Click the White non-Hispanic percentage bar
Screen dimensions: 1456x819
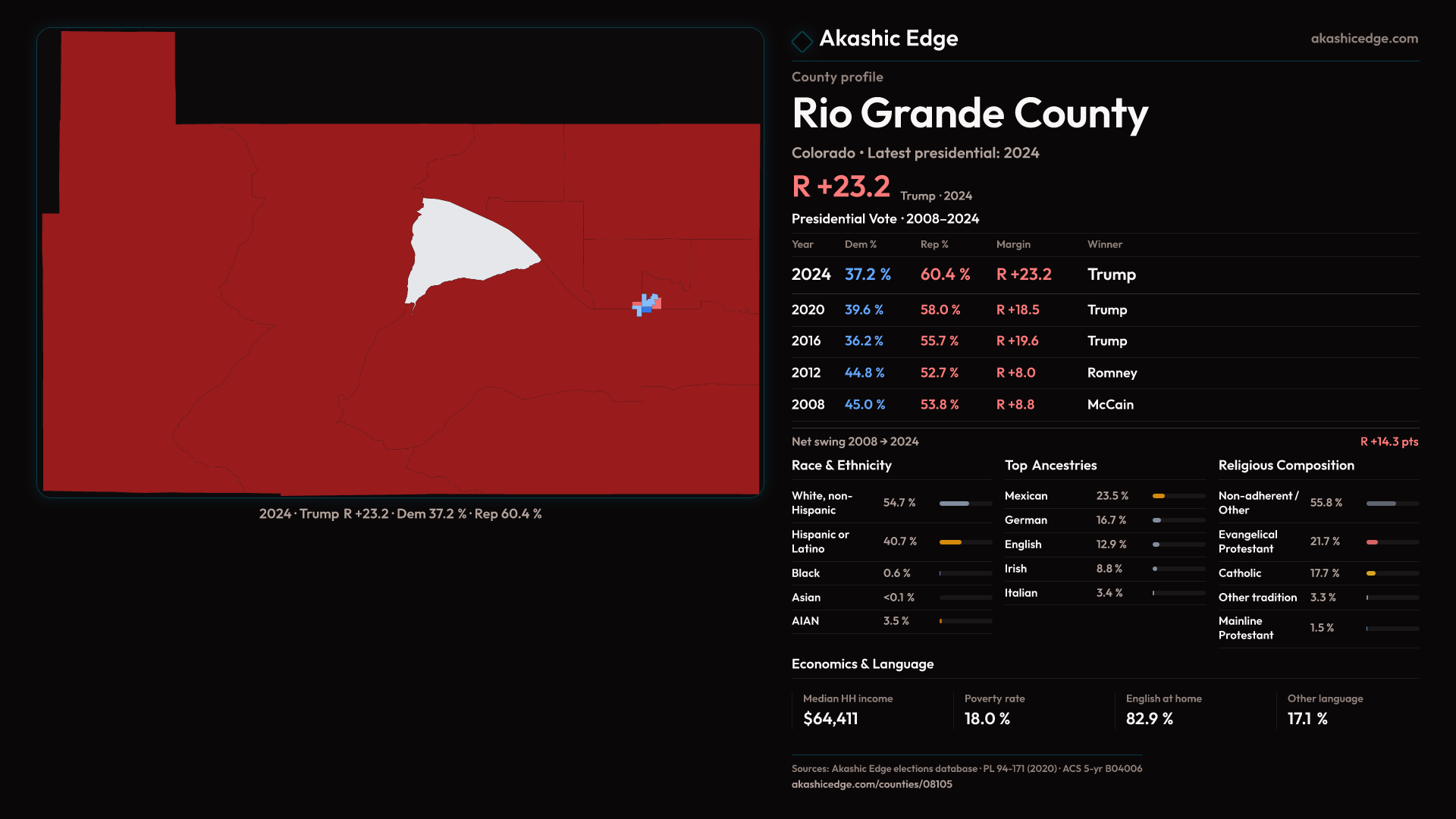coord(954,504)
